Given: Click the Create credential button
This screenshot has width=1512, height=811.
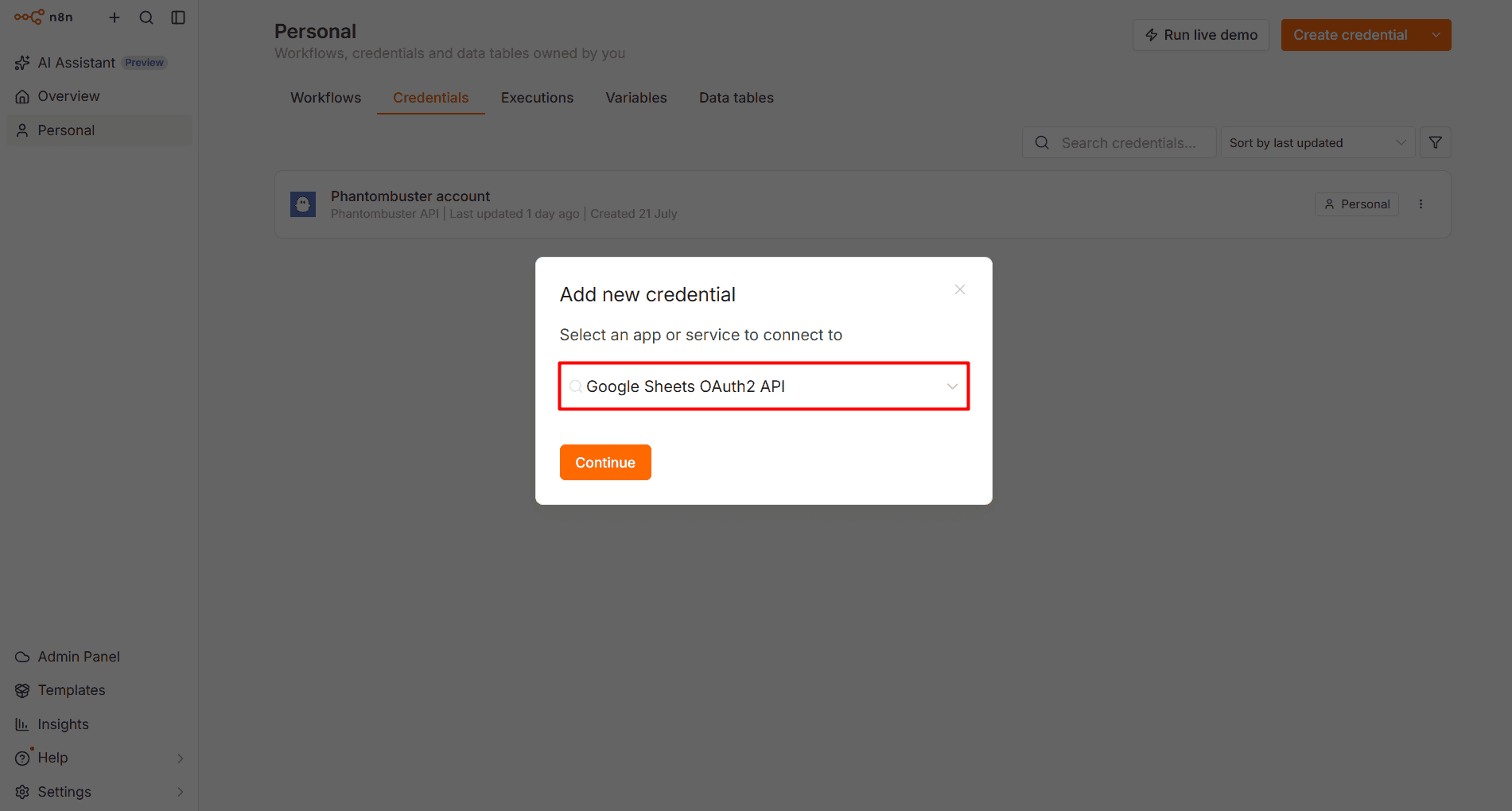Looking at the screenshot, I should [x=1351, y=35].
